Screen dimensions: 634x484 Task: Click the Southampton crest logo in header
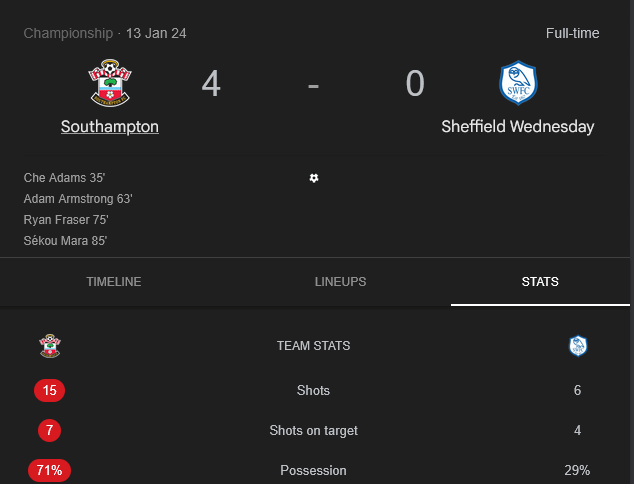point(109,84)
